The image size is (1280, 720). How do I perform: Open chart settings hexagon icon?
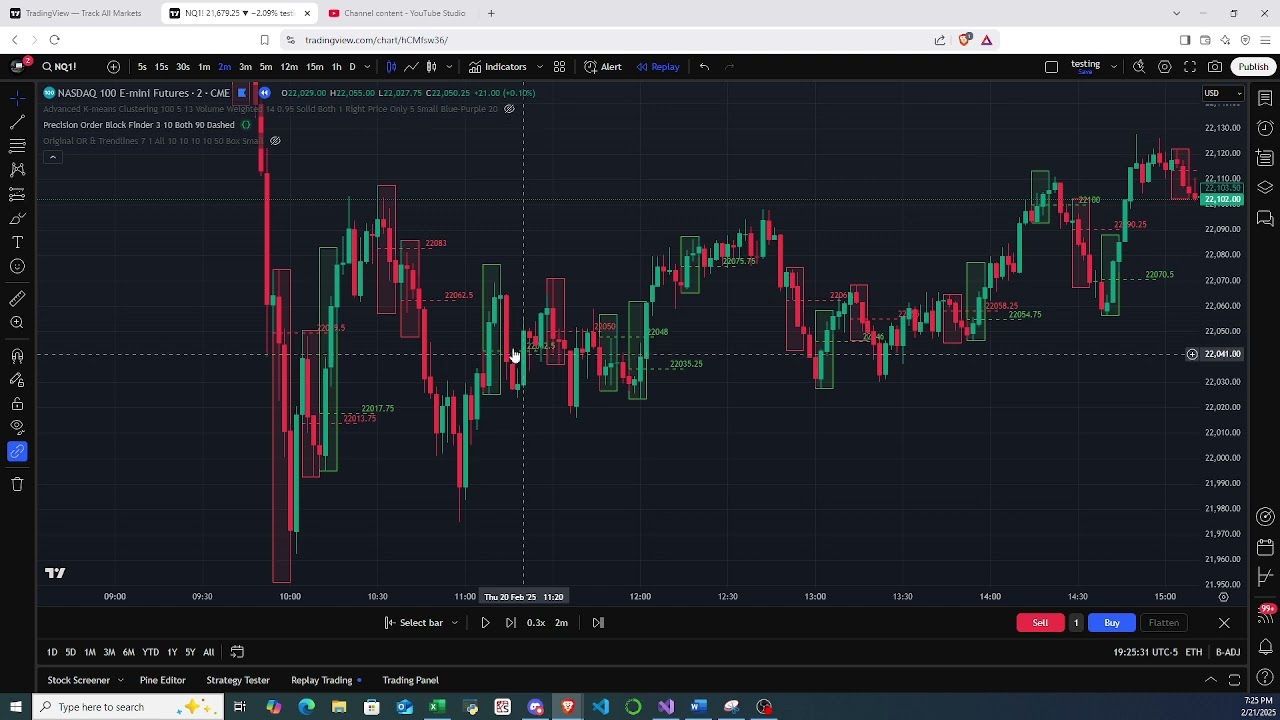point(1165,67)
